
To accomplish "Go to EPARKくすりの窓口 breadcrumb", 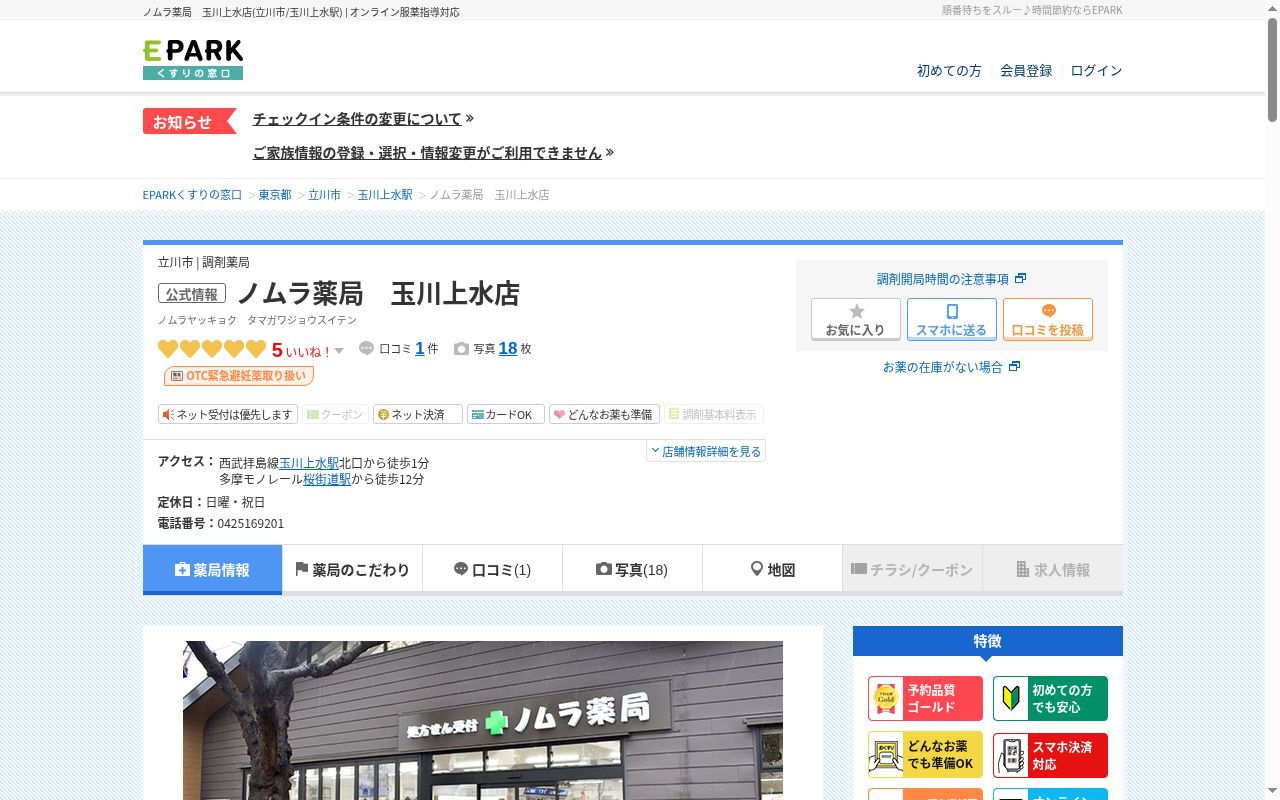I will [192, 195].
